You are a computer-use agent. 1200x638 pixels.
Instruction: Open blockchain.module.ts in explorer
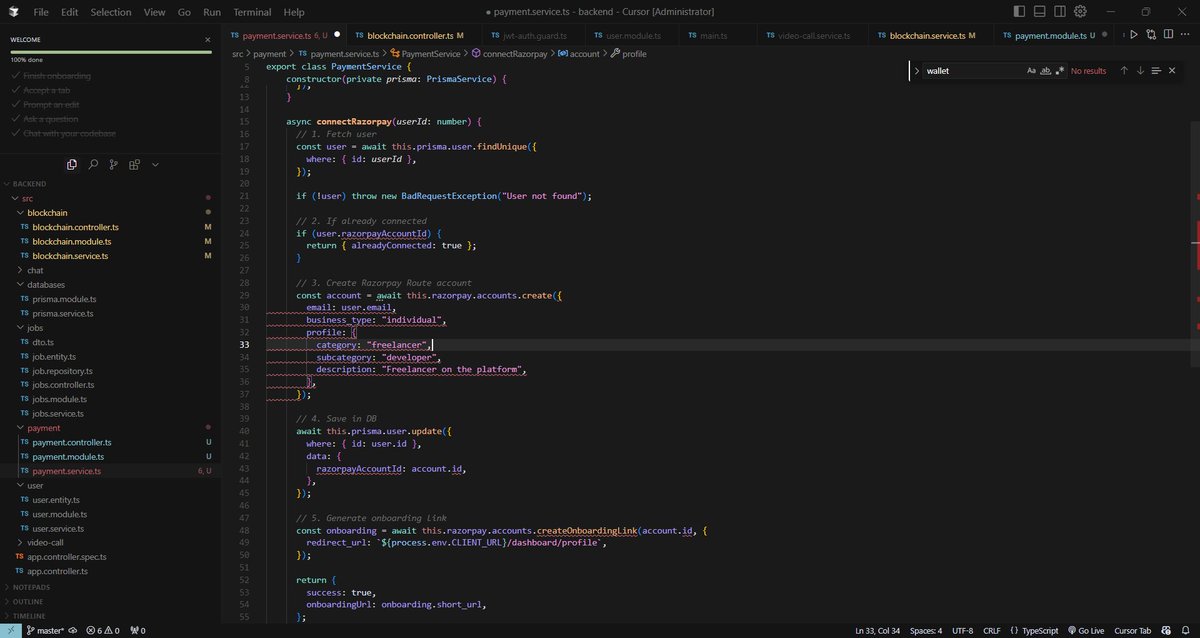(x=108, y=241)
